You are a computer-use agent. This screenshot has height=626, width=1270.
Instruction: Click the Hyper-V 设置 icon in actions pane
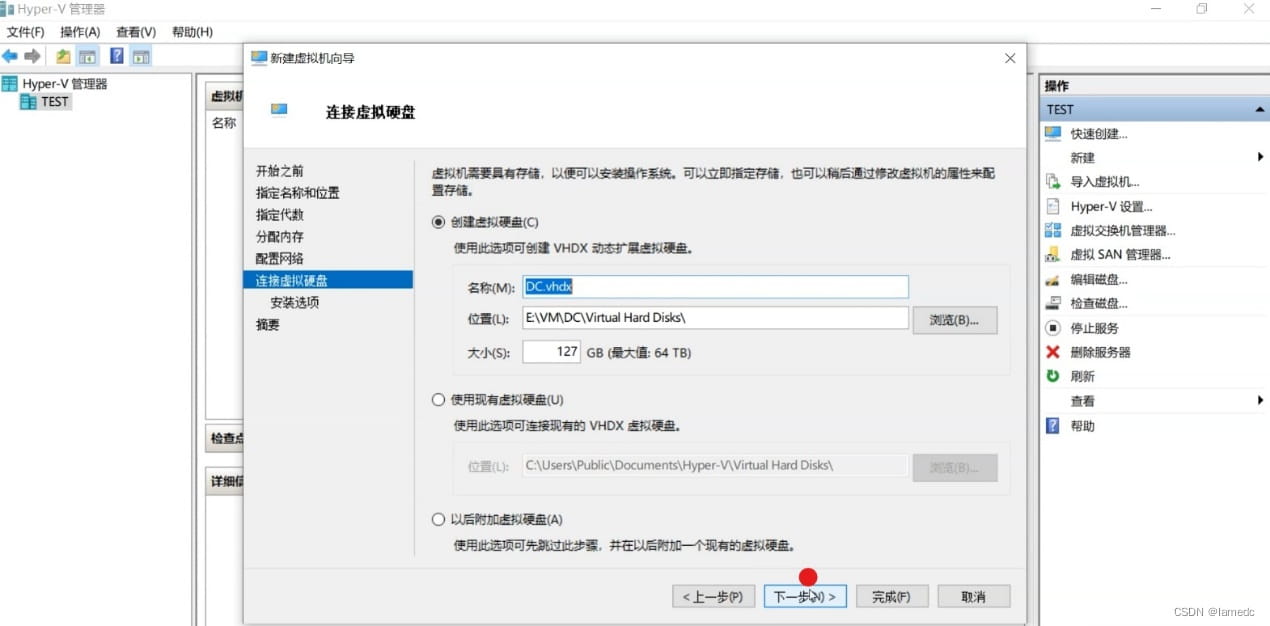tap(1052, 206)
